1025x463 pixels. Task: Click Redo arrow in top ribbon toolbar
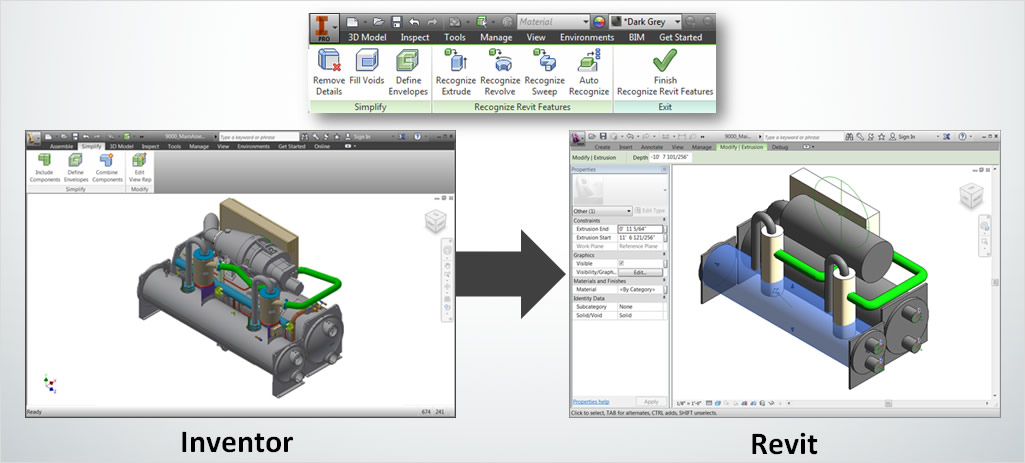click(x=432, y=22)
